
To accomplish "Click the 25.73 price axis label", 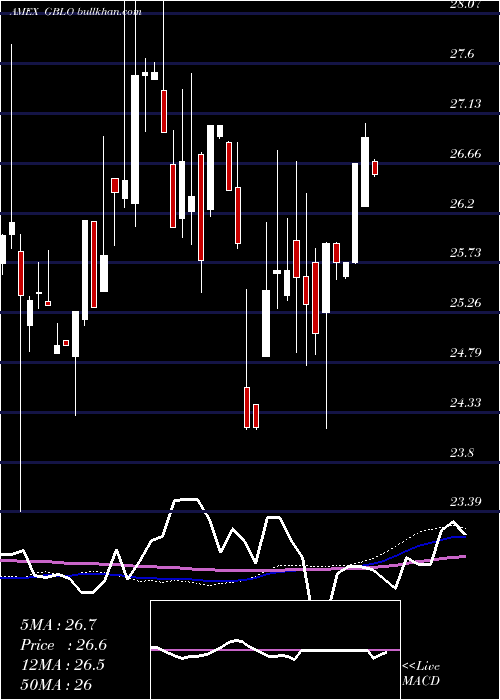I will [466, 253].
